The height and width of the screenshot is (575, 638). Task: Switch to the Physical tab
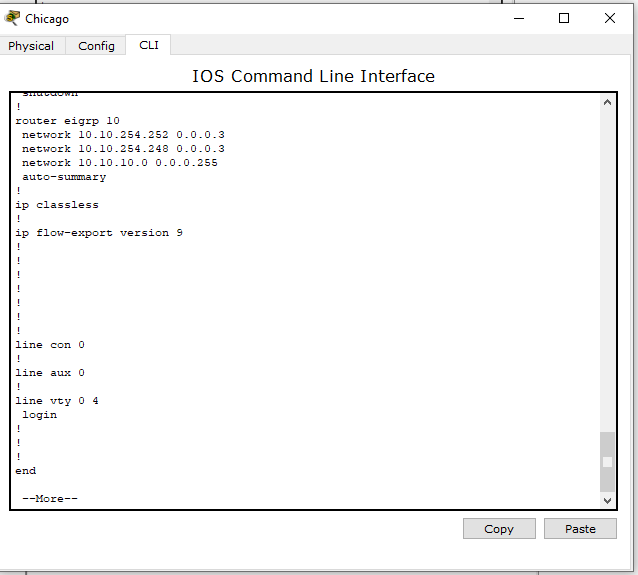click(31, 46)
